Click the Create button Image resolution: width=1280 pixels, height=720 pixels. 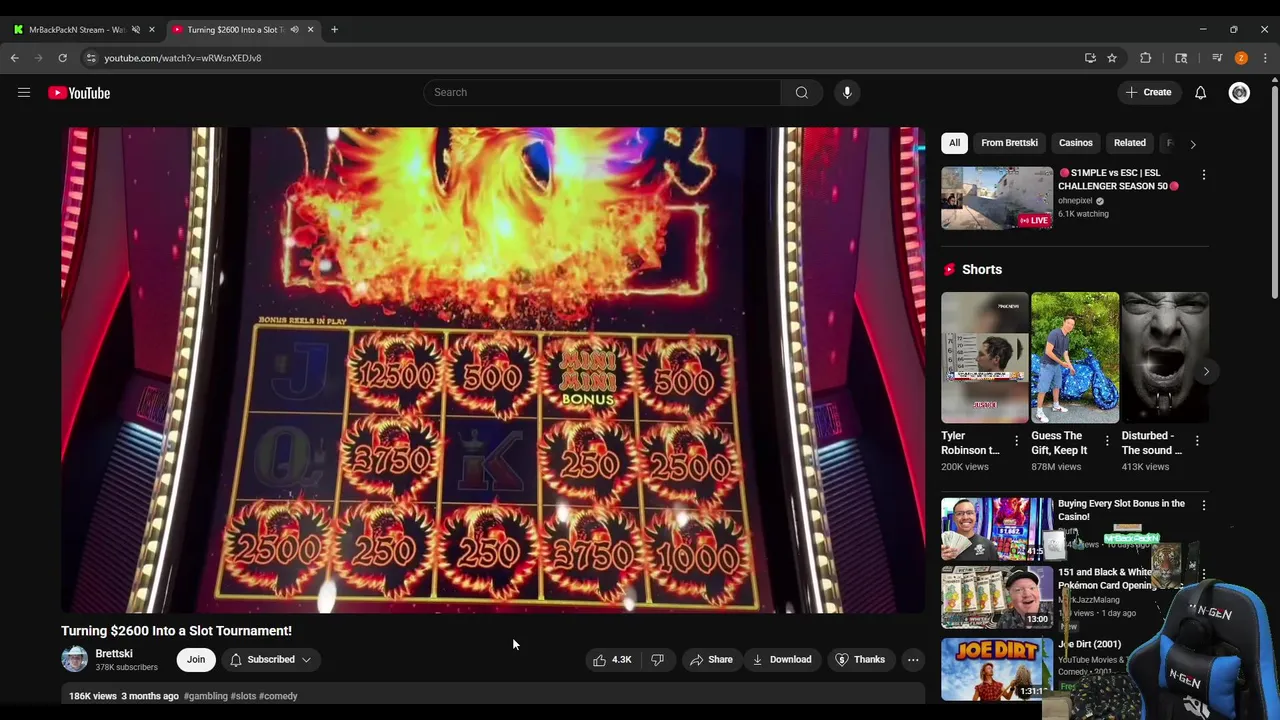pyautogui.click(x=1148, y=92)
